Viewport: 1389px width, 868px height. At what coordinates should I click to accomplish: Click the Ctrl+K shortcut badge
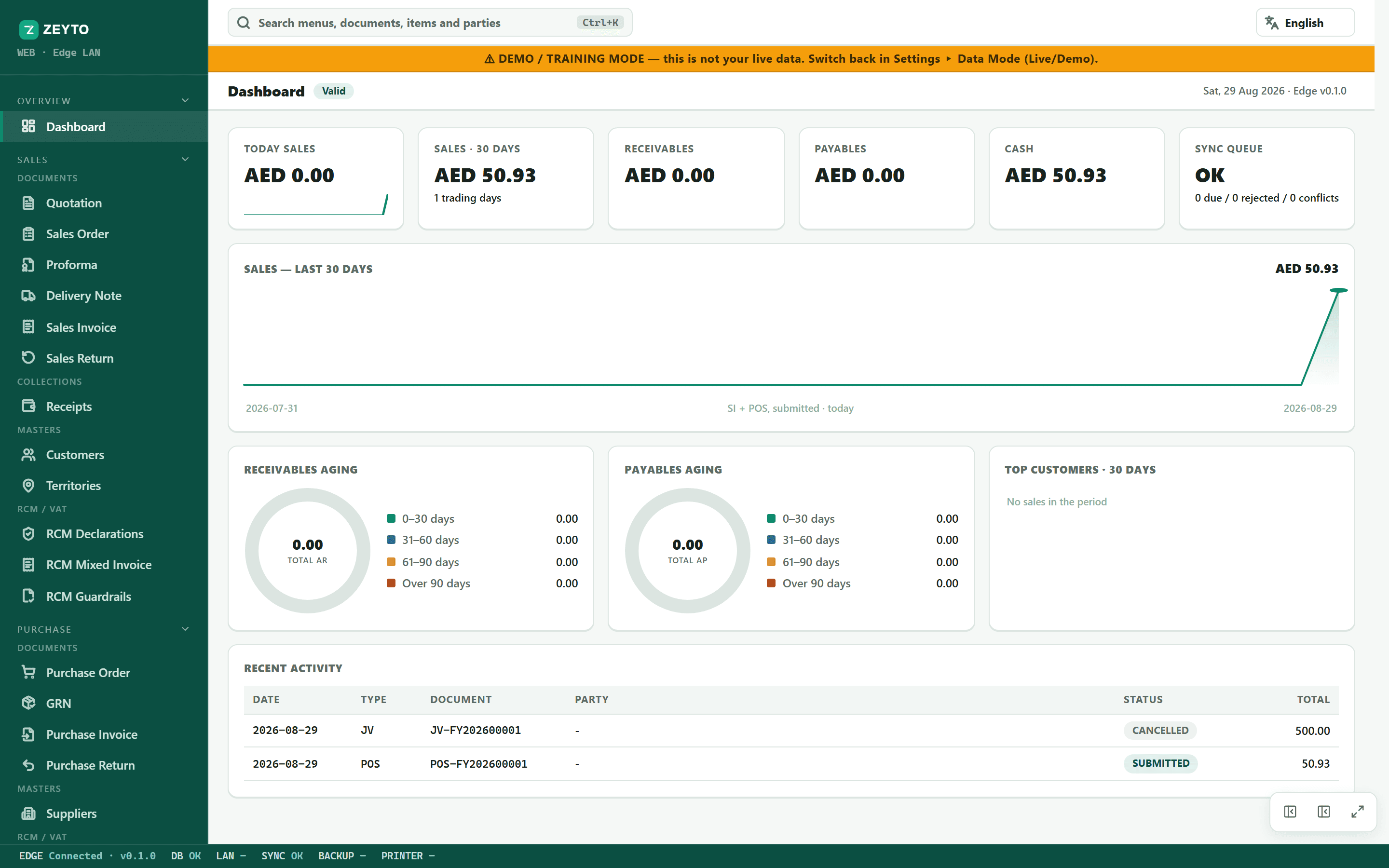coord(600,23)
